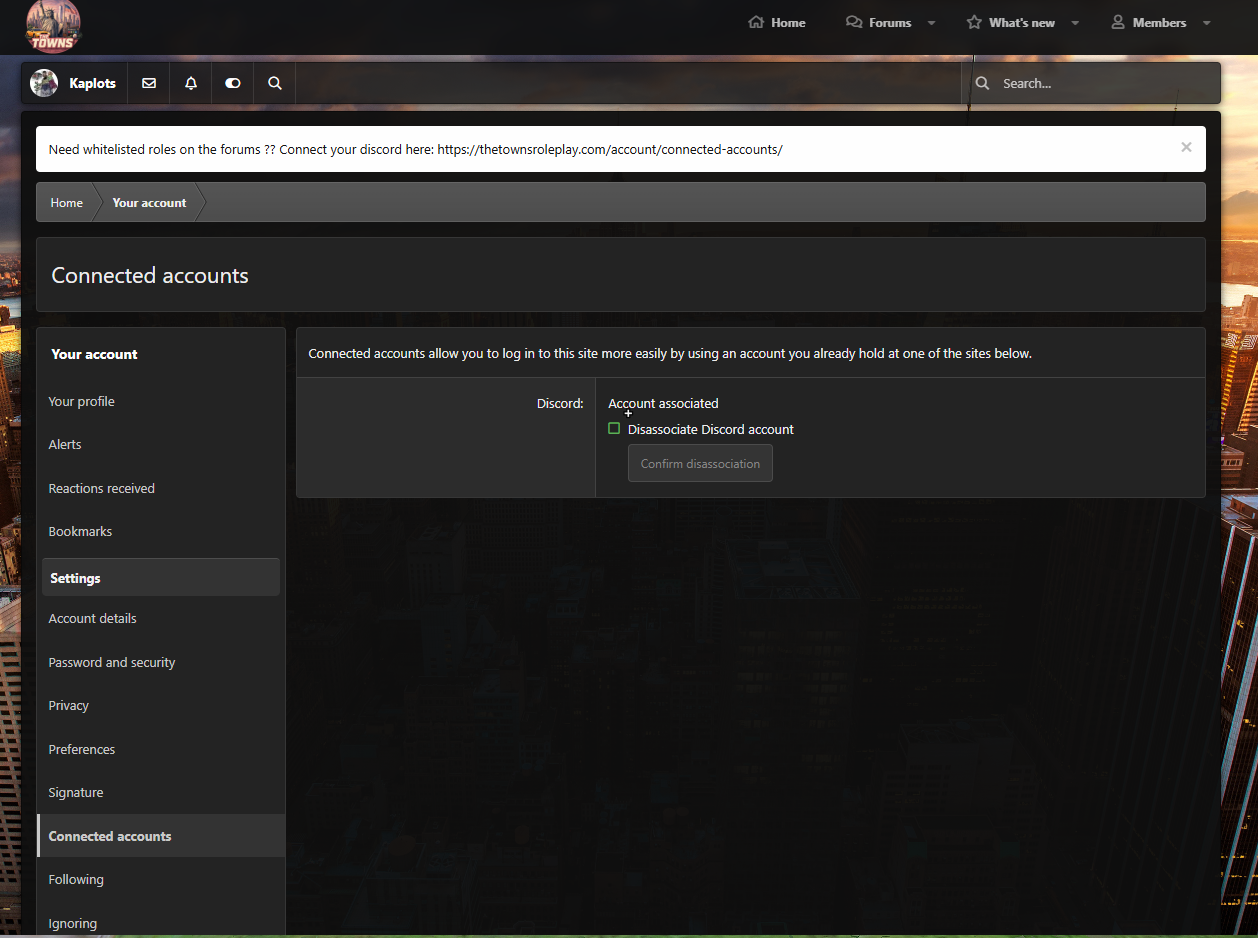Switch to Password and security settings
This screenshot has width=1258, height=938.
(x=112, y=662)
